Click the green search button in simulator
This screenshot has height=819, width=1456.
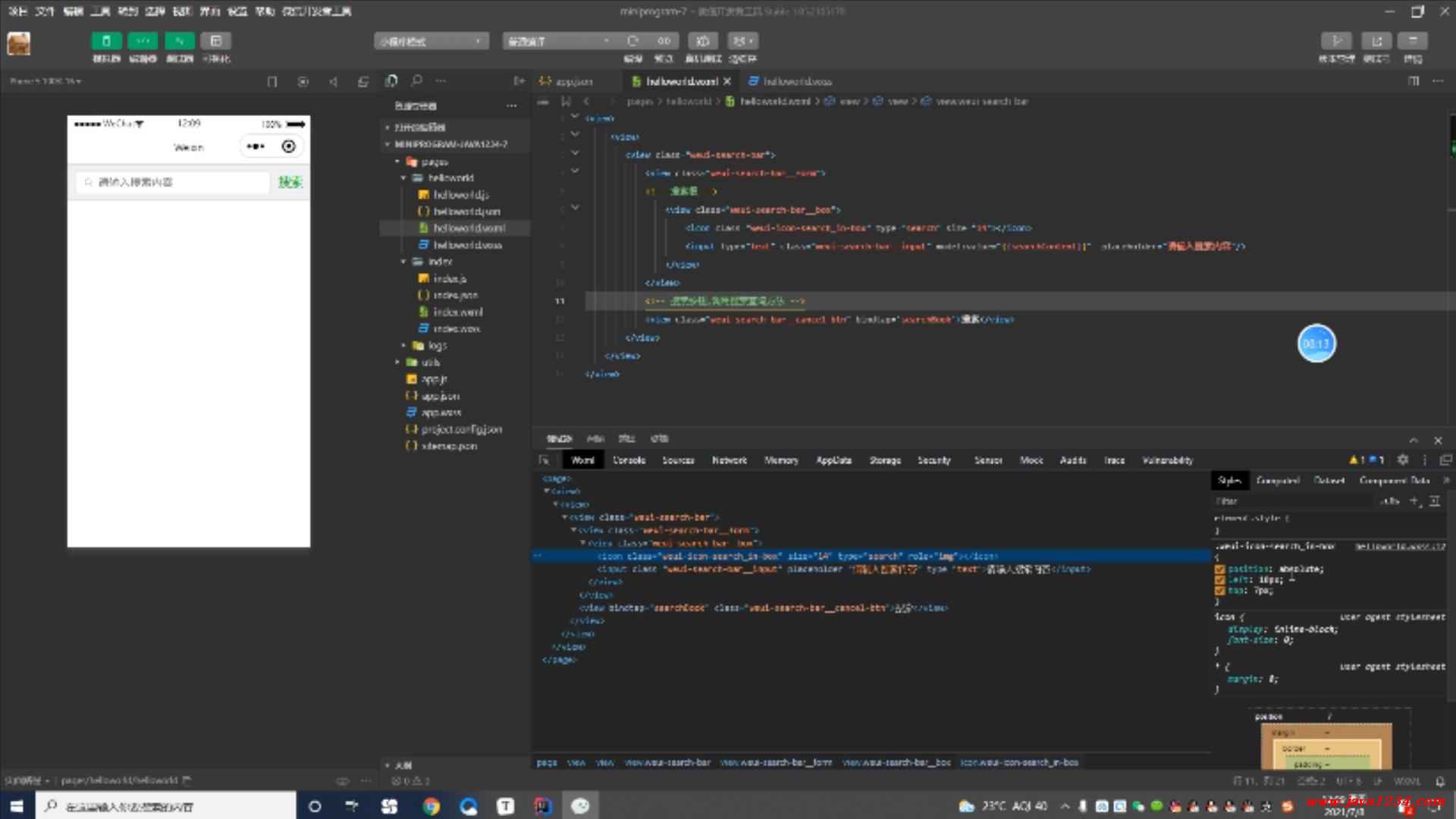290,182
